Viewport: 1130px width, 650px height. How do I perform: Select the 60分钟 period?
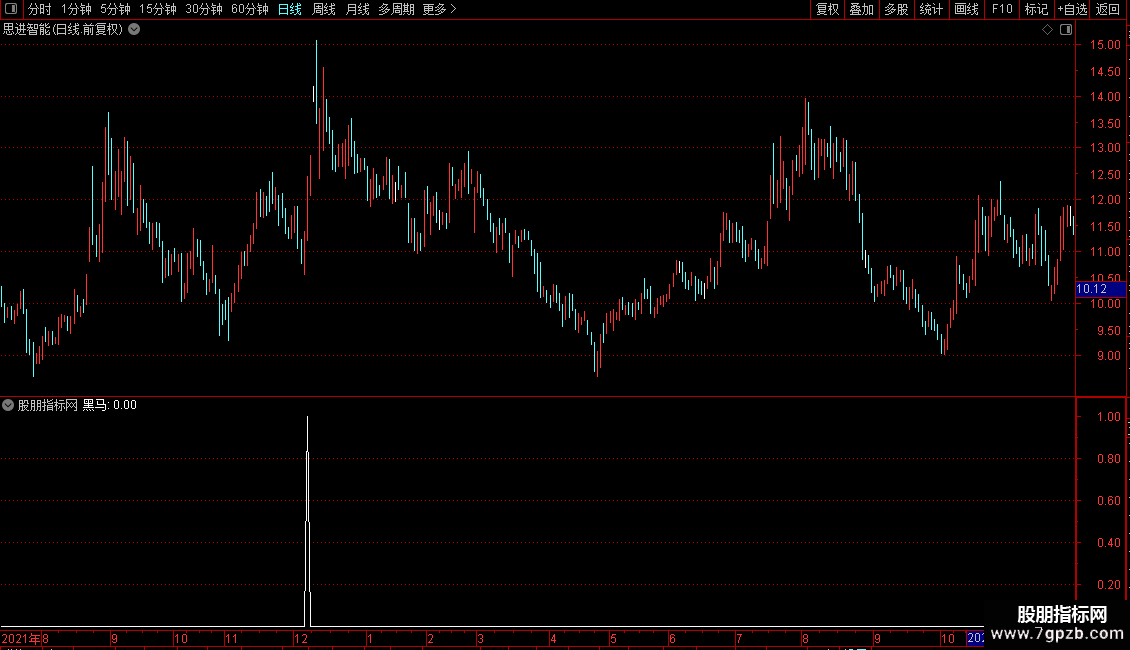tap(250, 9)
